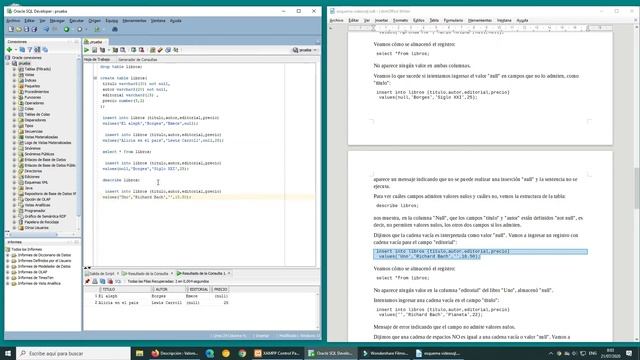This screenshot has height=360, width=640.
Task: Click the Undo arrow icon in the main toolbar
Action: coord(46,29)
